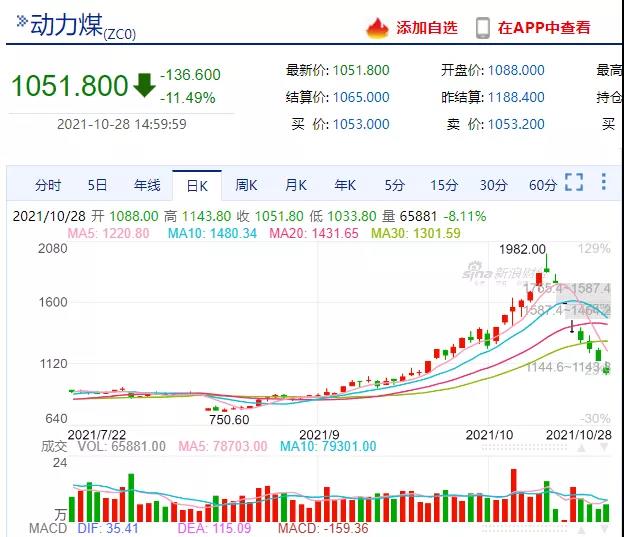Show the 月K monthly chart

(296, 185)
